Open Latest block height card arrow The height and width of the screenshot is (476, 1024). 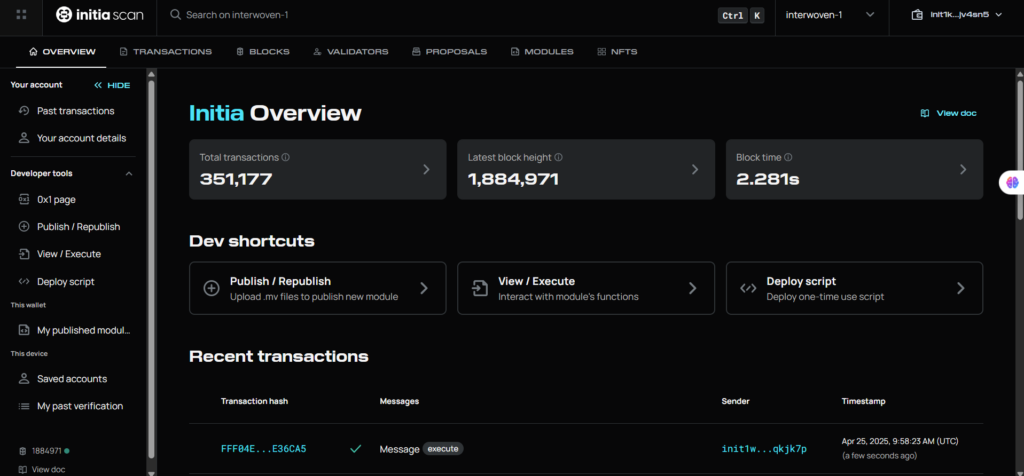pyautogui.click(x=695, y=170)
